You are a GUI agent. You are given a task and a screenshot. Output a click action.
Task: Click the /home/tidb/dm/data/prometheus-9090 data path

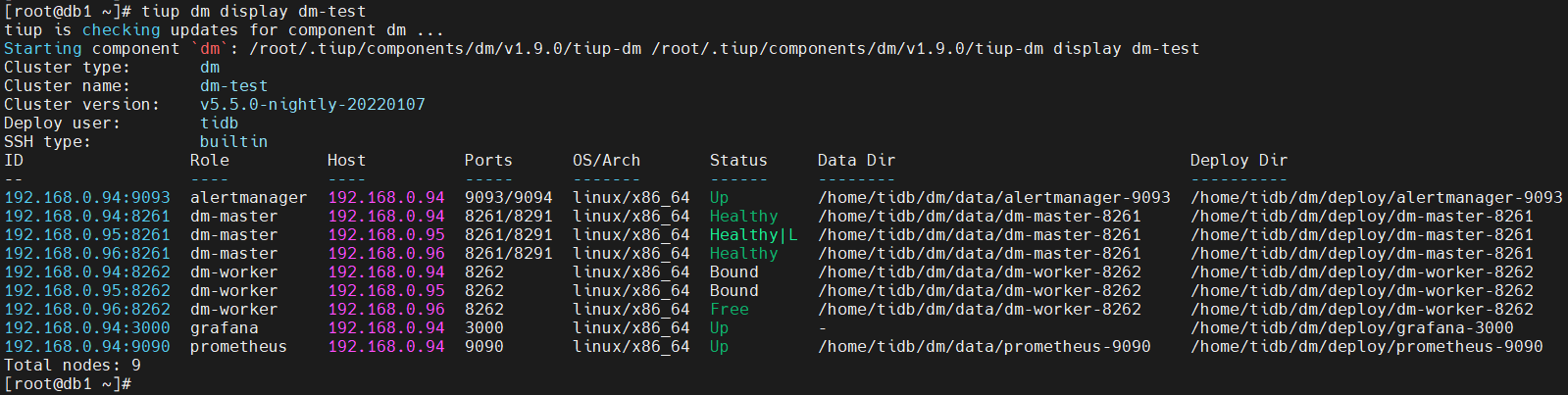(x=984, y=347)
